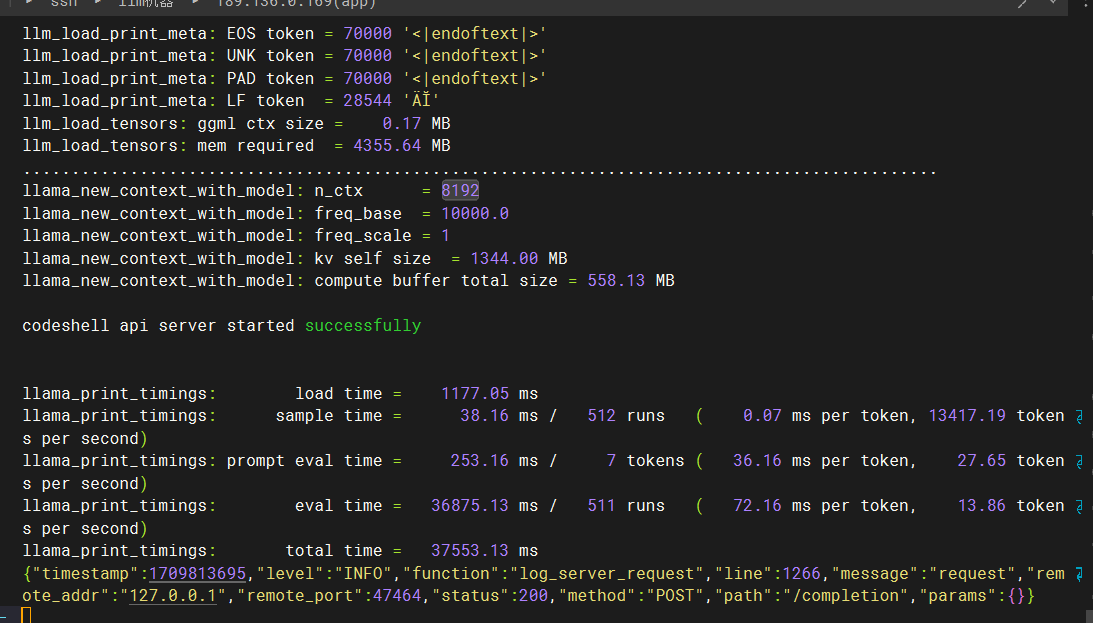1093x623 pixels.
Task: Click the wrap icon at end of JSON timestamp line
Action: [1079, 575]
